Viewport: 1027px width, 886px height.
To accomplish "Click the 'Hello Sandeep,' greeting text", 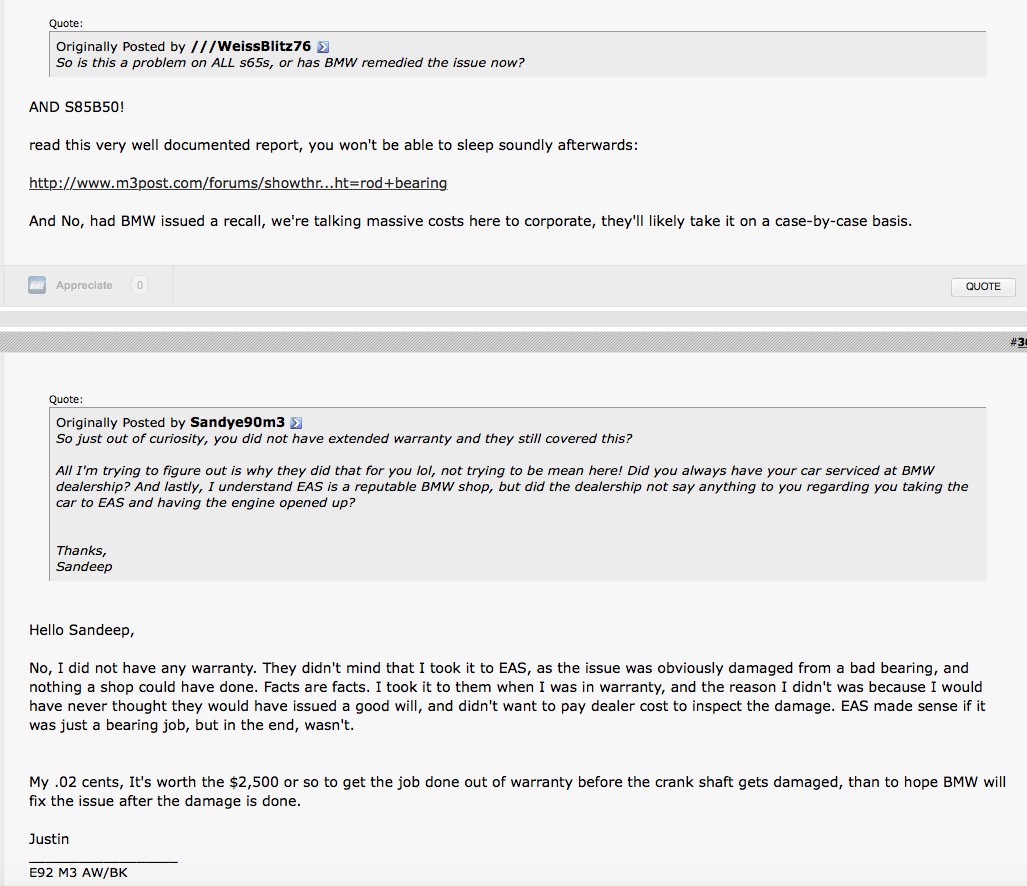I will click(81, 630).
